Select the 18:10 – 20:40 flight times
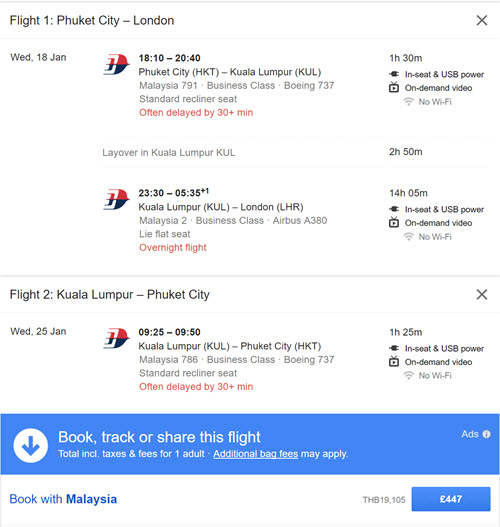 (169, 58)
